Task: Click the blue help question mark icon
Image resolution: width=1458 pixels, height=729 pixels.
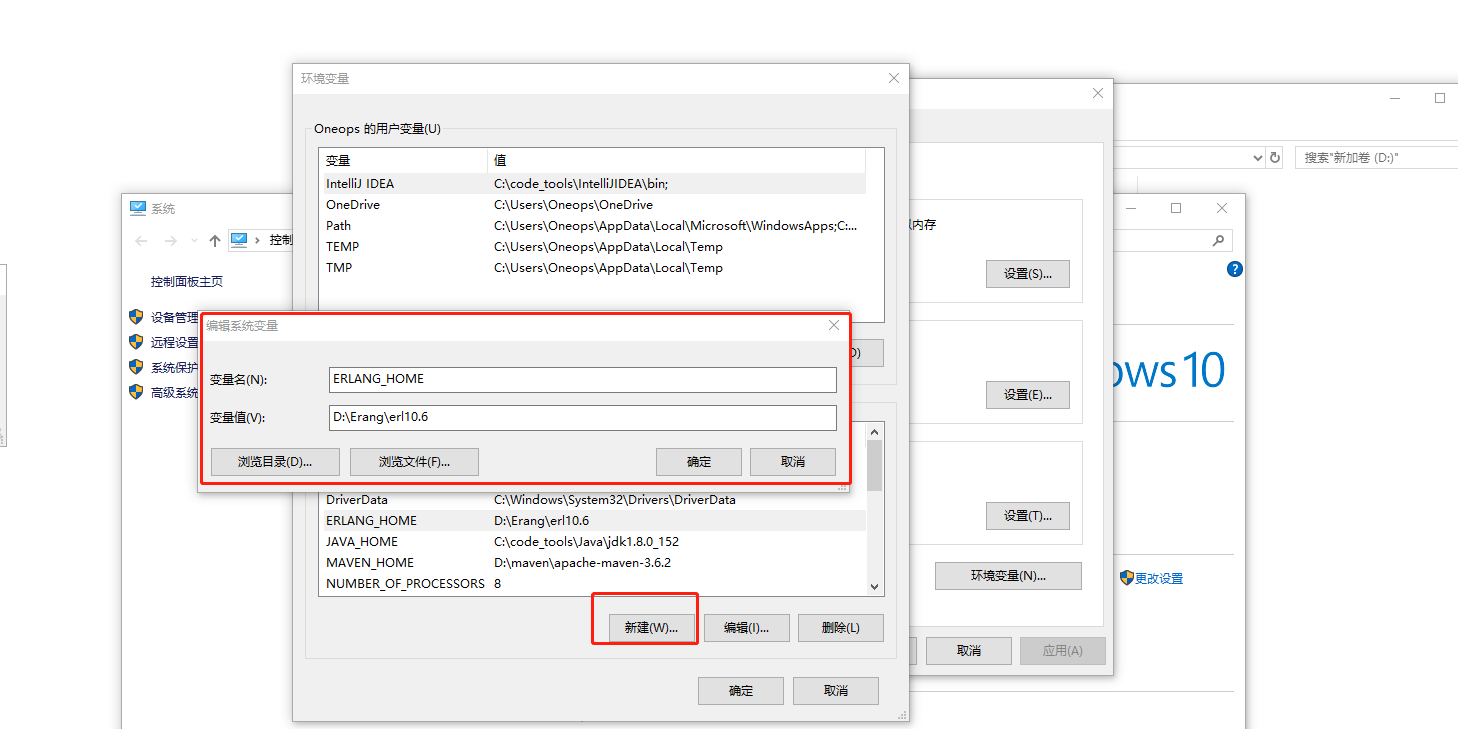Action: click(x=1235, y=269)
